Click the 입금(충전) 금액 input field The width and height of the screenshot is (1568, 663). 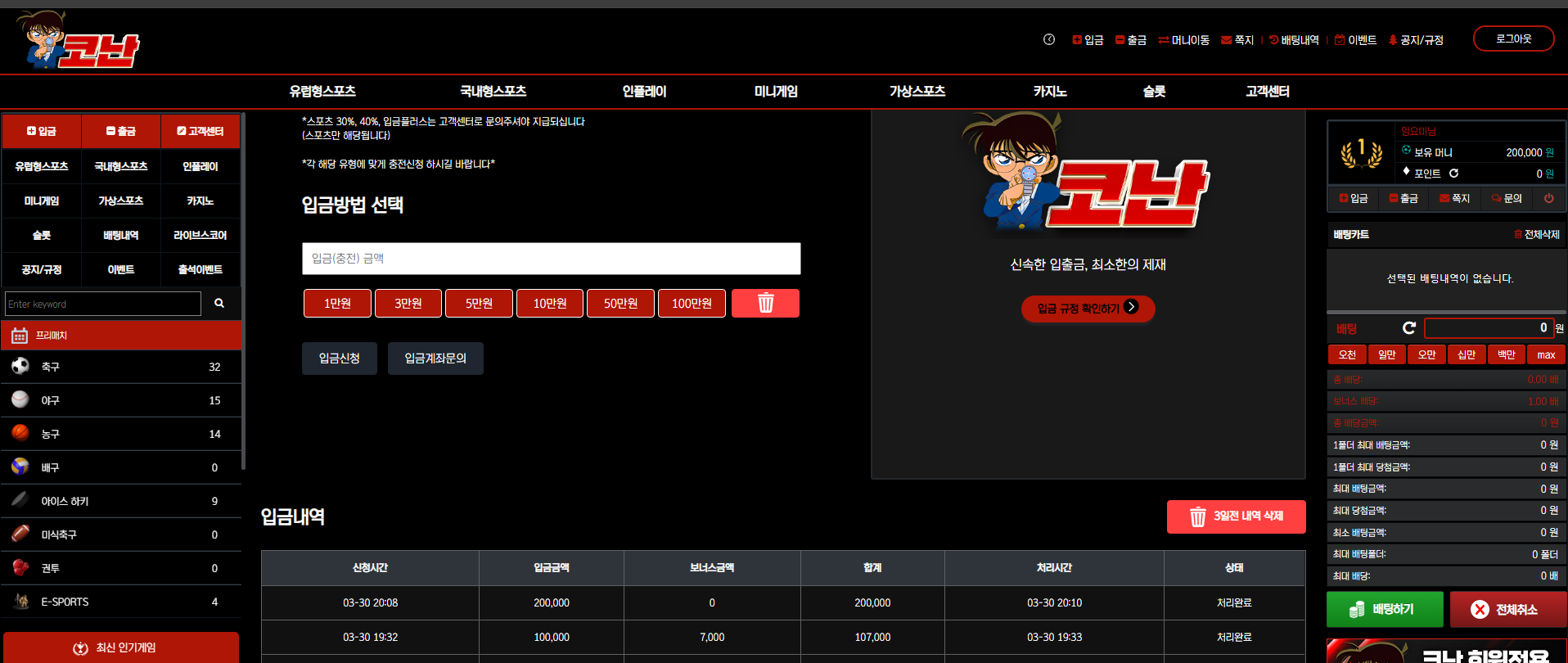[551, 259]
